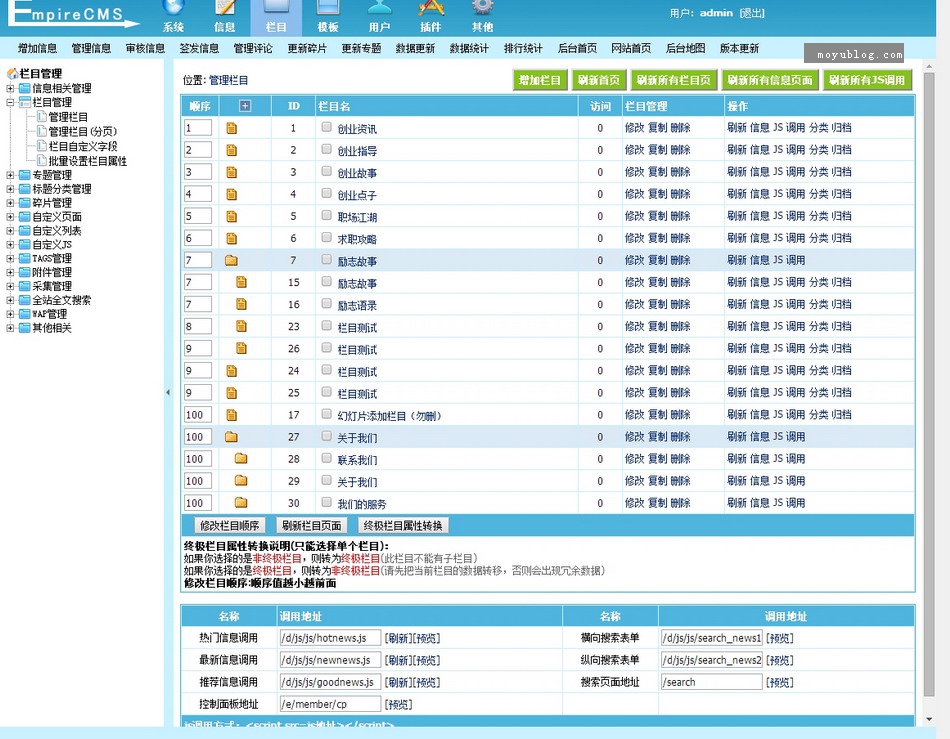Click the file icon for 职场江湖 row
The width and height of the screenshot is (950, 739).
pos(231,216)
